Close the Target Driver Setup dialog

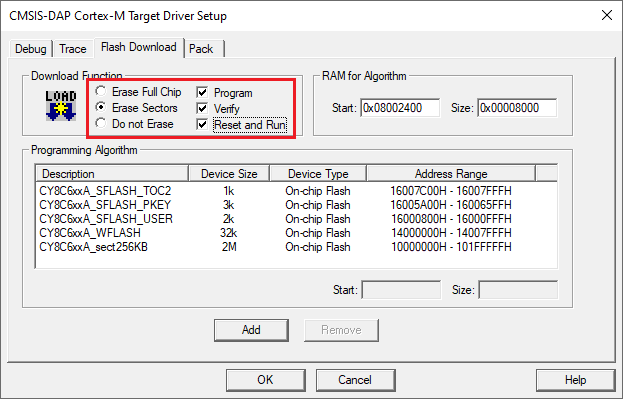coord(607,15)
